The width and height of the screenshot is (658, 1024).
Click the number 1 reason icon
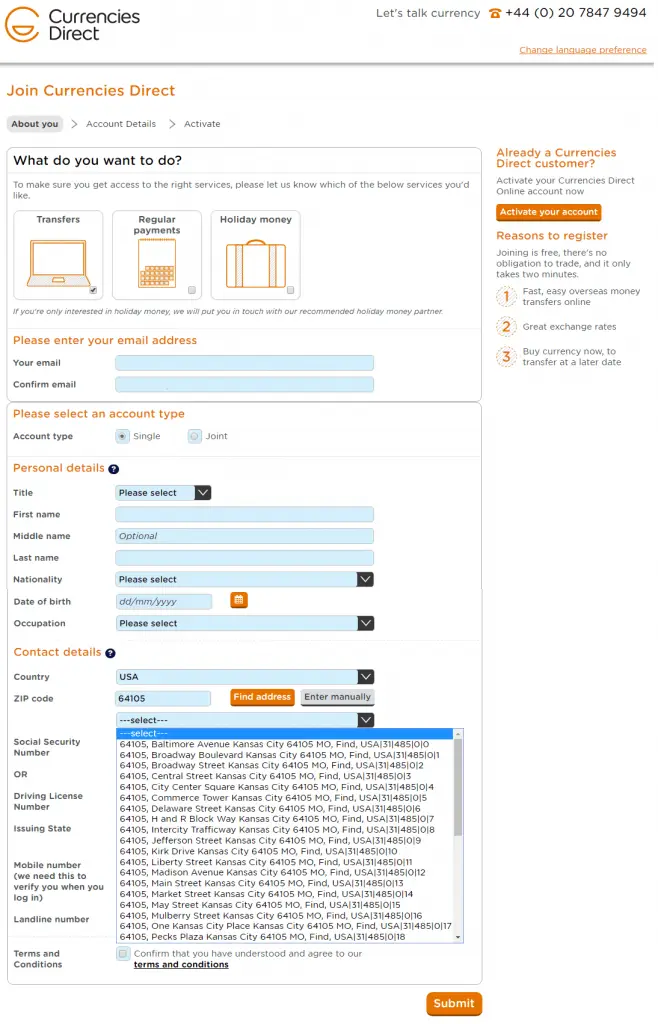506,296
